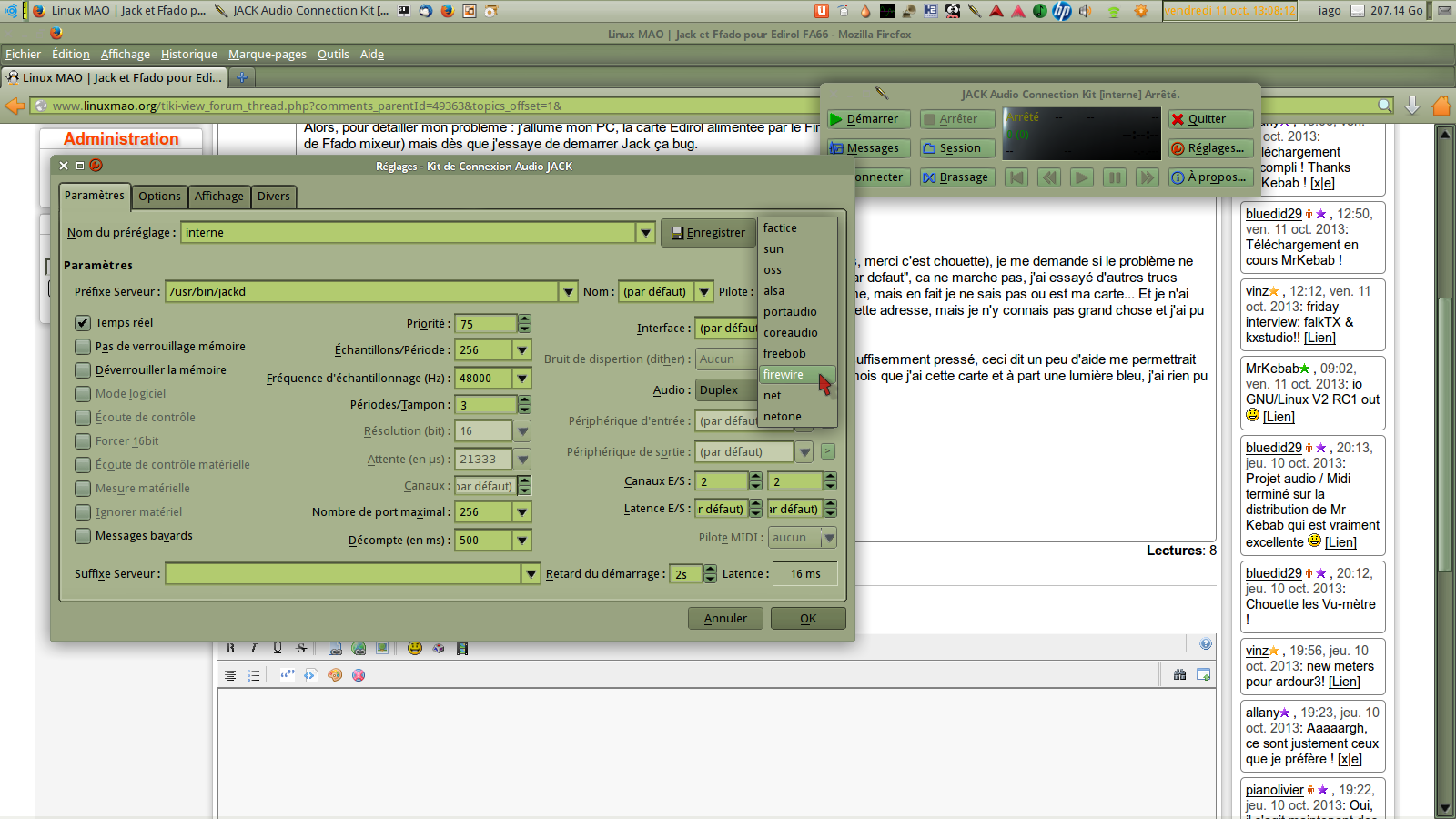Click the arrow button beside Périphérique de sortie
Screen dimensions: 1456x819
[828, 451]
